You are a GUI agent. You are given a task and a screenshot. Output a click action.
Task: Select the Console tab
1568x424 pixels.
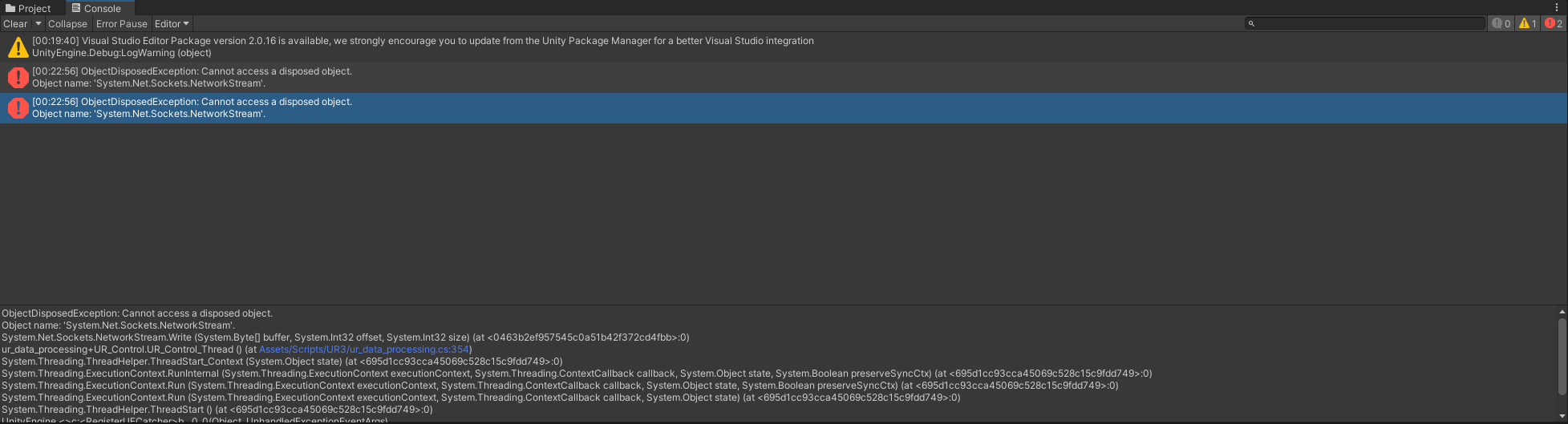pos(96,8)
